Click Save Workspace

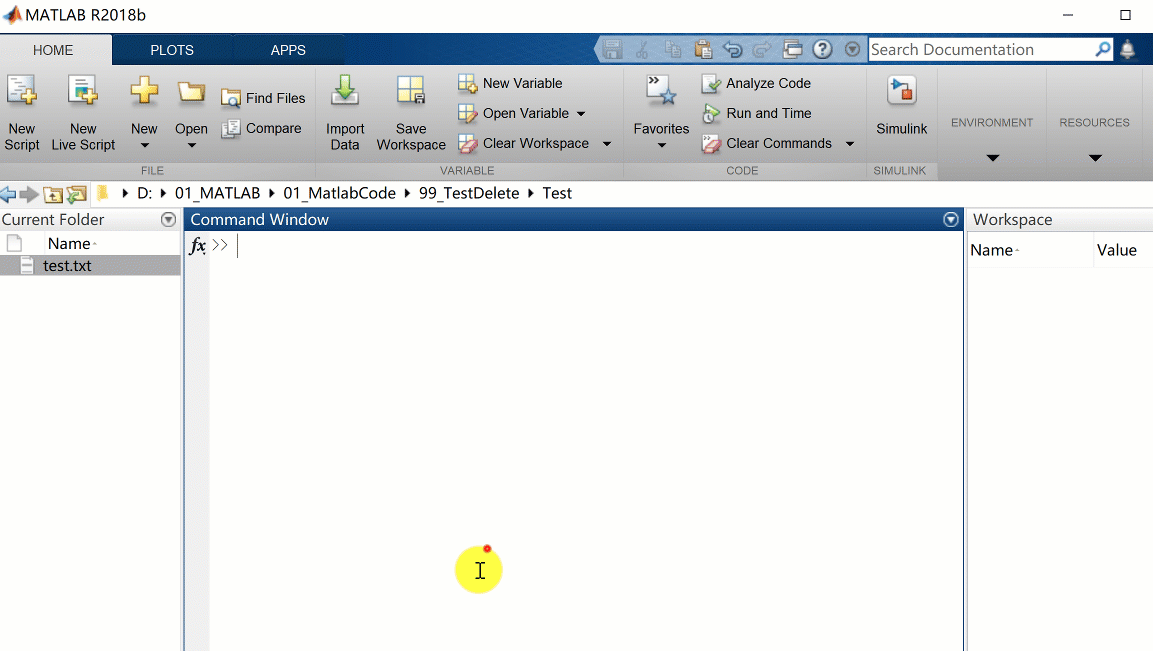point(411,113)
